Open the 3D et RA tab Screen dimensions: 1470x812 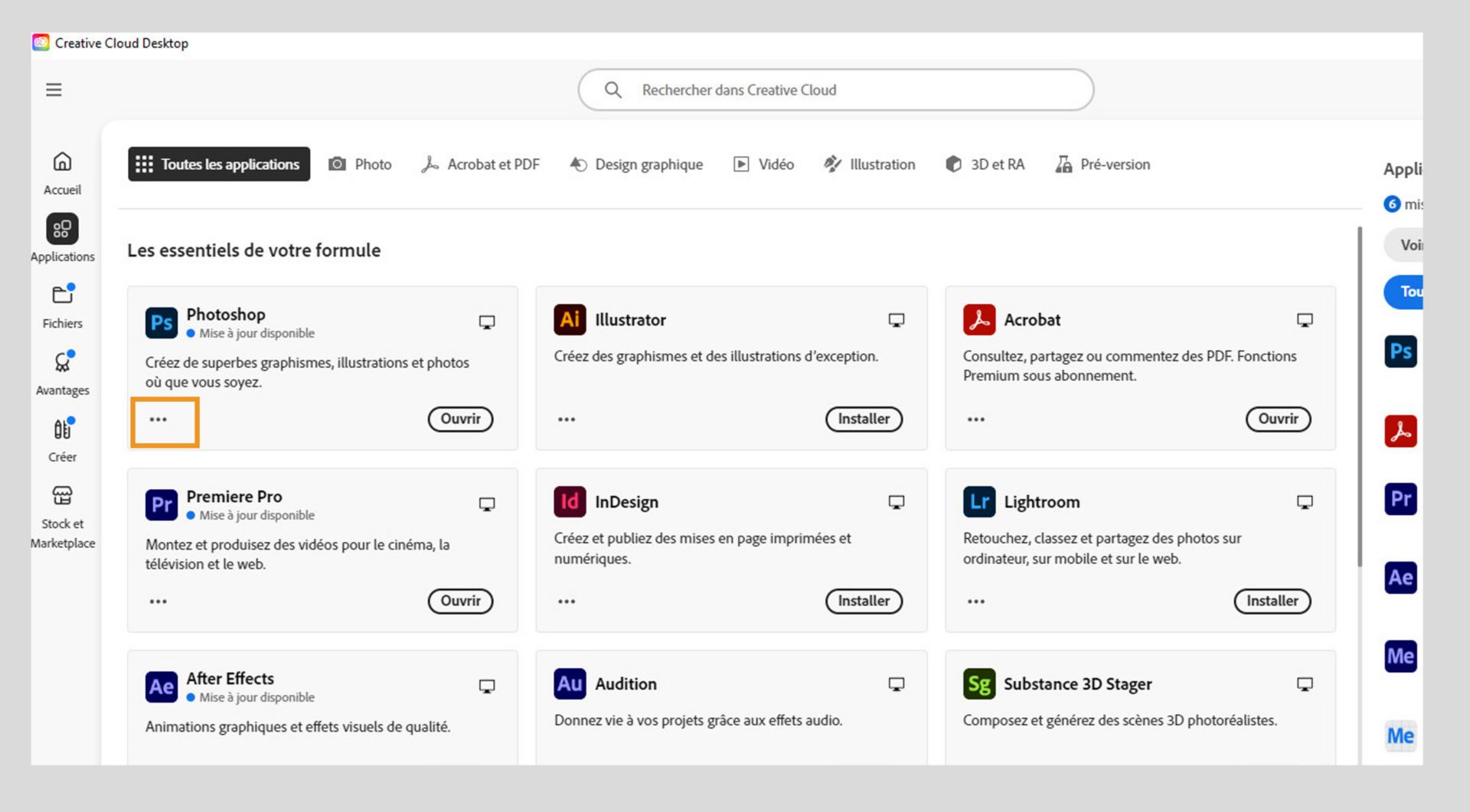(x=985, y=165)
